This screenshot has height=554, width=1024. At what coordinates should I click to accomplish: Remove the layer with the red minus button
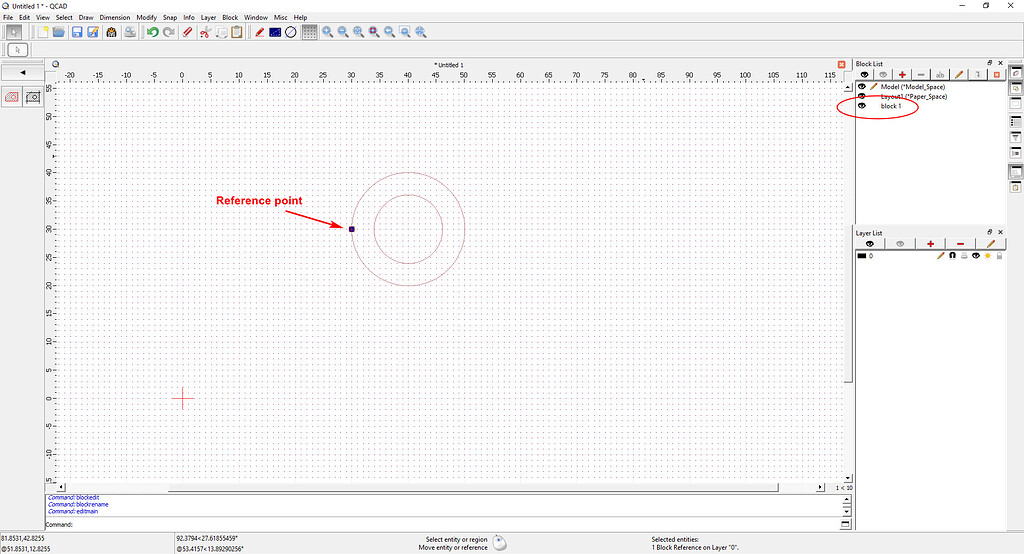tap(960, 244)
